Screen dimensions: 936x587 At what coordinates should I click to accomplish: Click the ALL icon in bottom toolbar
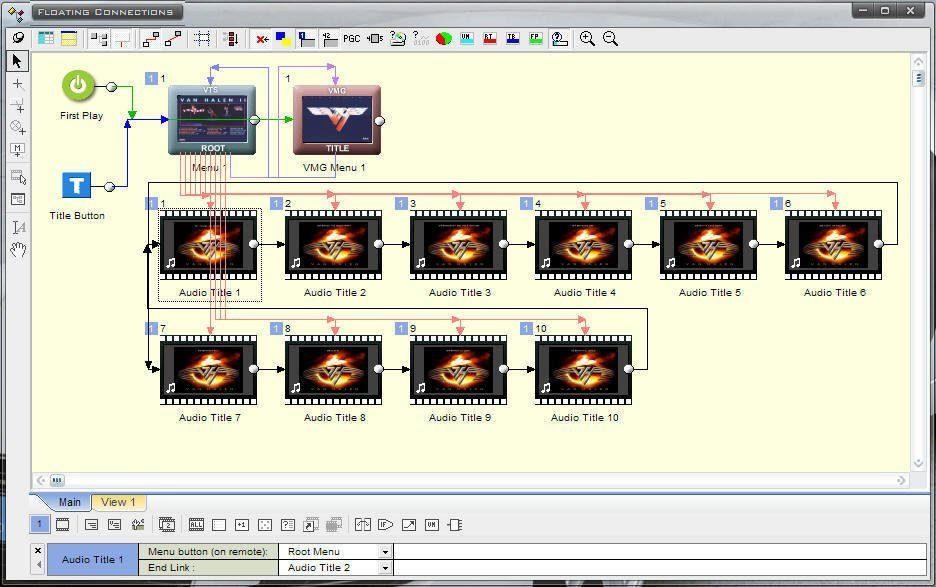coord(196,525)
